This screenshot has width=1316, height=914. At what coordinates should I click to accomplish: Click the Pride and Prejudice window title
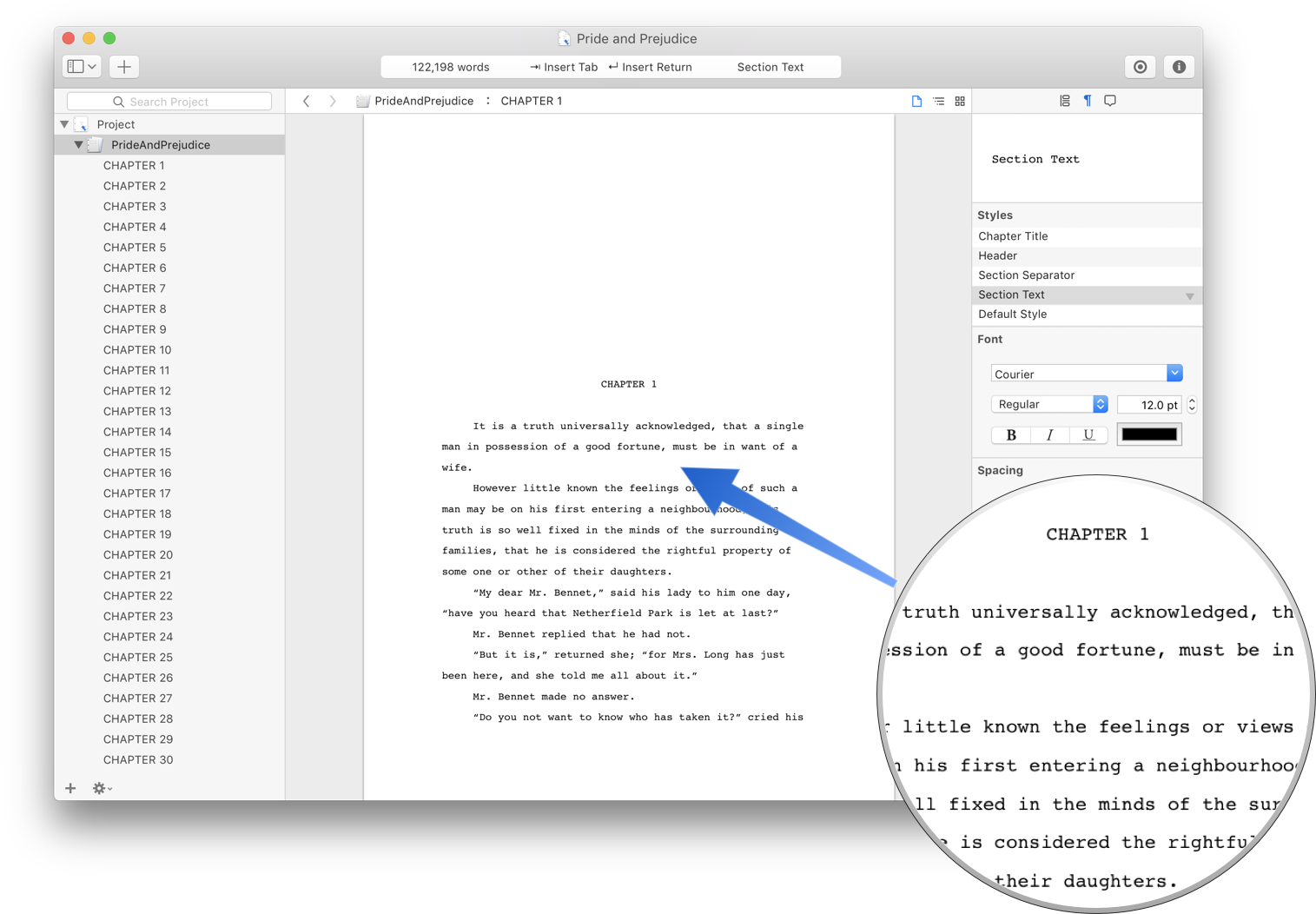pyautogui.click(x=637, y=38)
